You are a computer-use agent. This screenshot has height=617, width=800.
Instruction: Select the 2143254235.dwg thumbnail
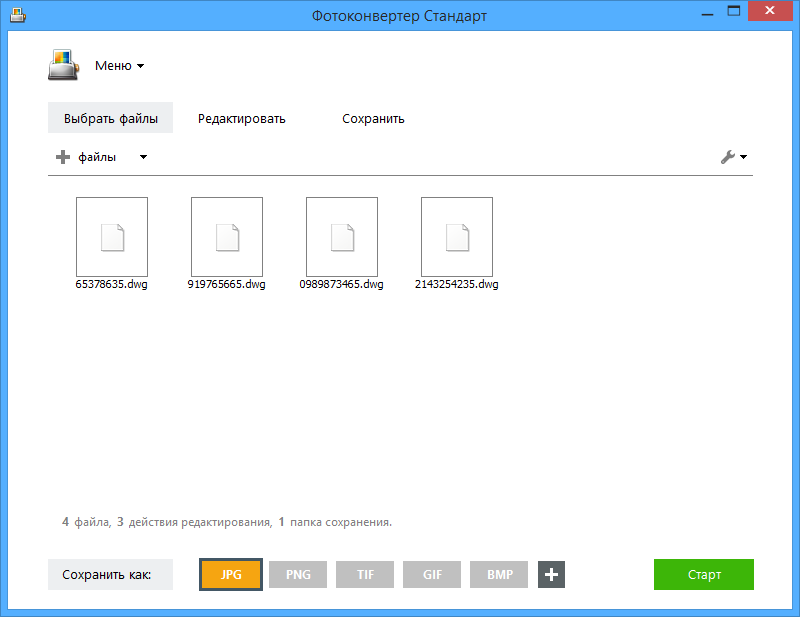click(x=457, y=237)
